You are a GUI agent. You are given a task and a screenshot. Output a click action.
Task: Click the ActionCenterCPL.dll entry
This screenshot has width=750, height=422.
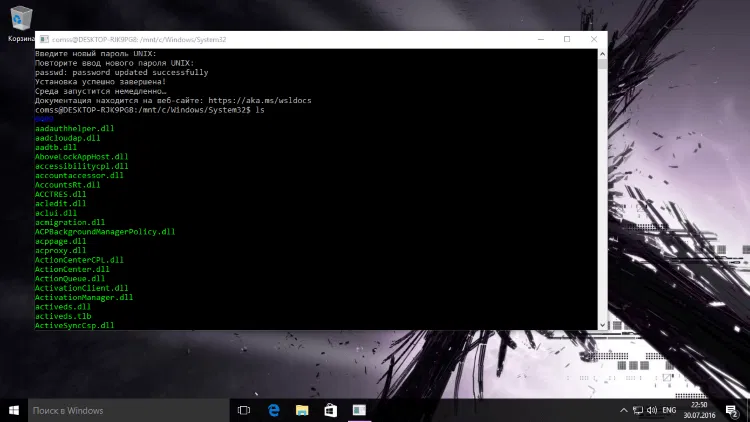pos(79,260)
